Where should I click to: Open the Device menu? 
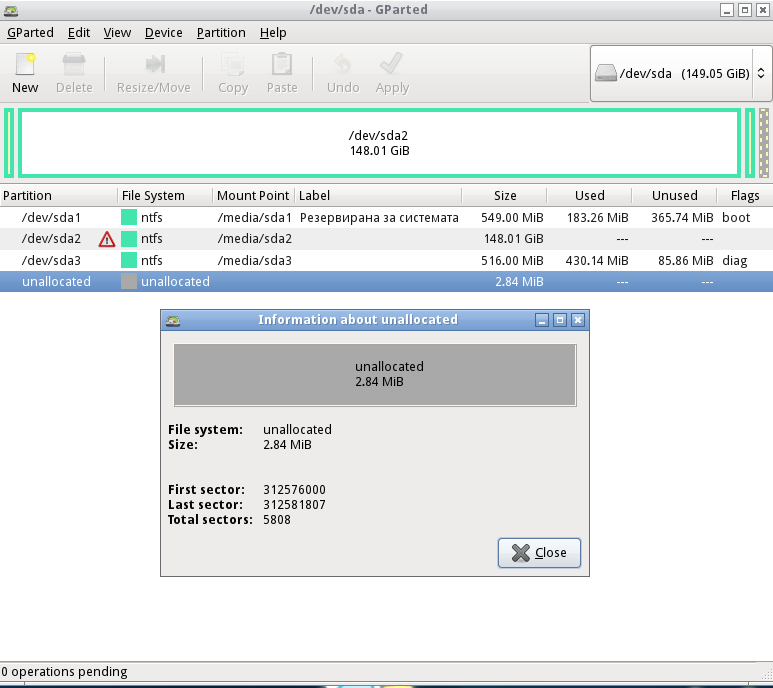pyautogui.click(x=164, y=33)
